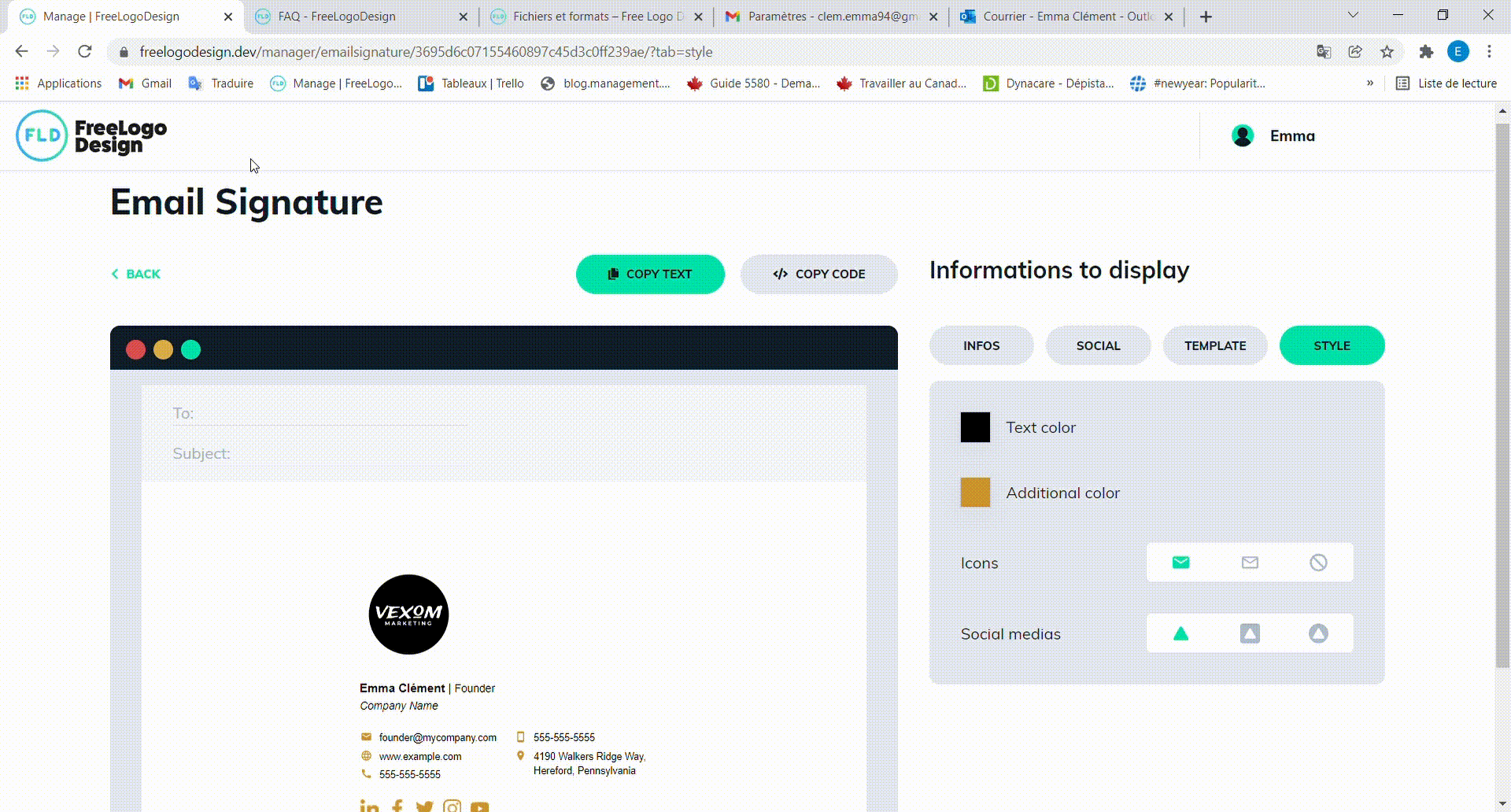Viewport: 1511px width, 812px height.
Task: Reload the current page
Action: point(85,51)
